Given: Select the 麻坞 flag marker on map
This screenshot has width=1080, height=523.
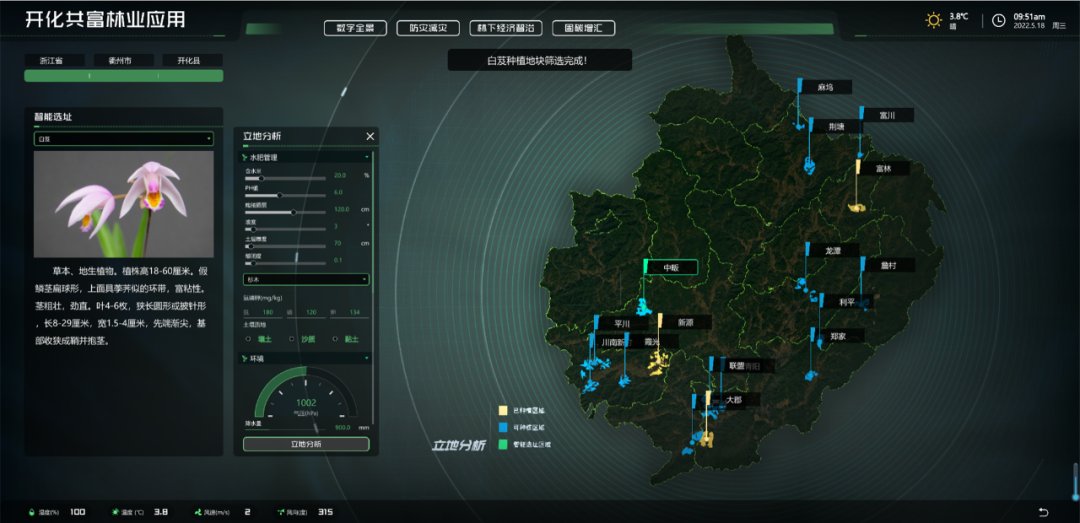Looking at the screenshot, I should pyautogui.click(x=800, y=86).
